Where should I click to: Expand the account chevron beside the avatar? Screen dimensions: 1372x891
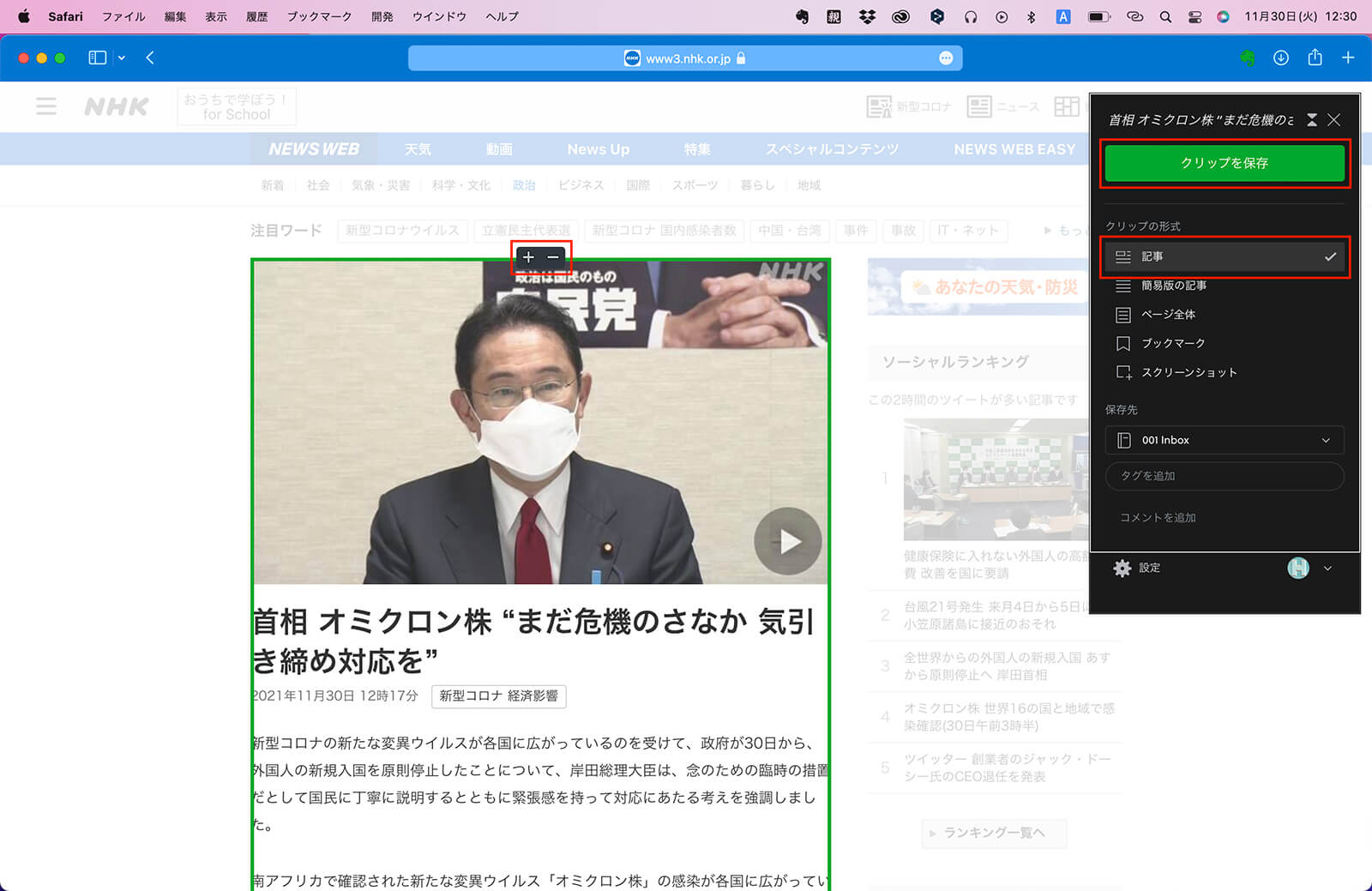pyautogui.click(x=1327, y=568)
